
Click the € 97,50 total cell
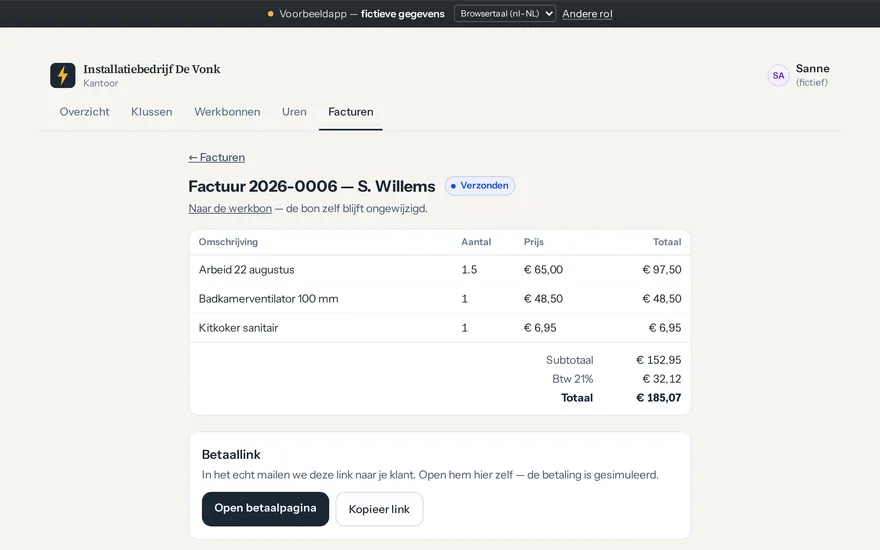(662, 269)
